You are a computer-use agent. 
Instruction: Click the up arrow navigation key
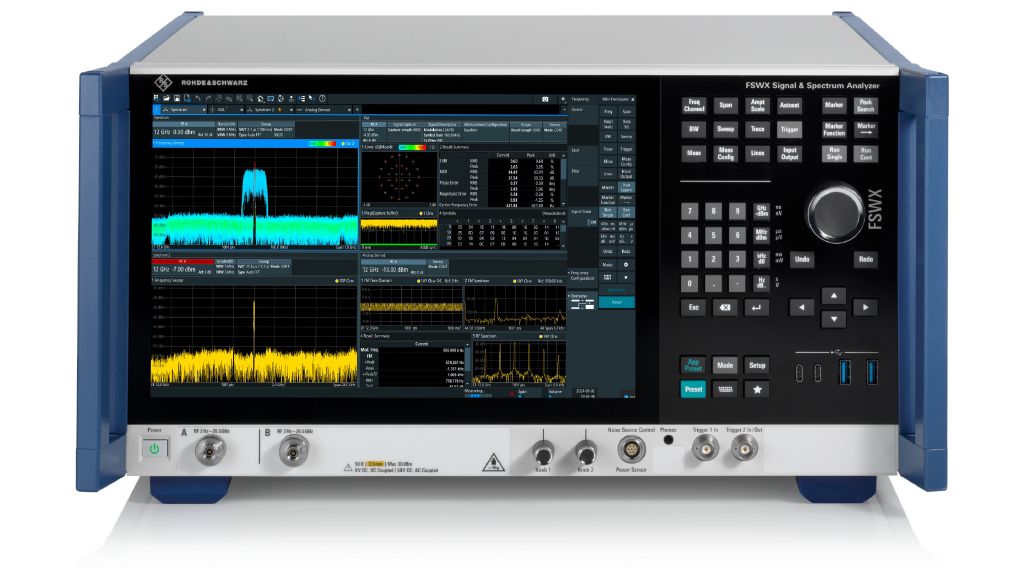pyautogui.click(x=833, y=296)
